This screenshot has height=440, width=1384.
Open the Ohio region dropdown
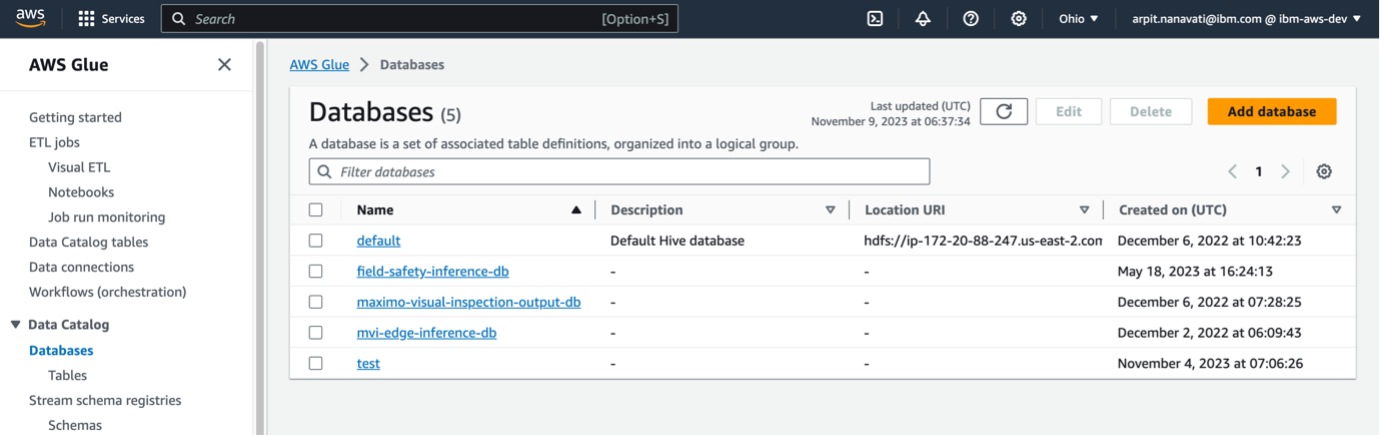coord(1079,19)
